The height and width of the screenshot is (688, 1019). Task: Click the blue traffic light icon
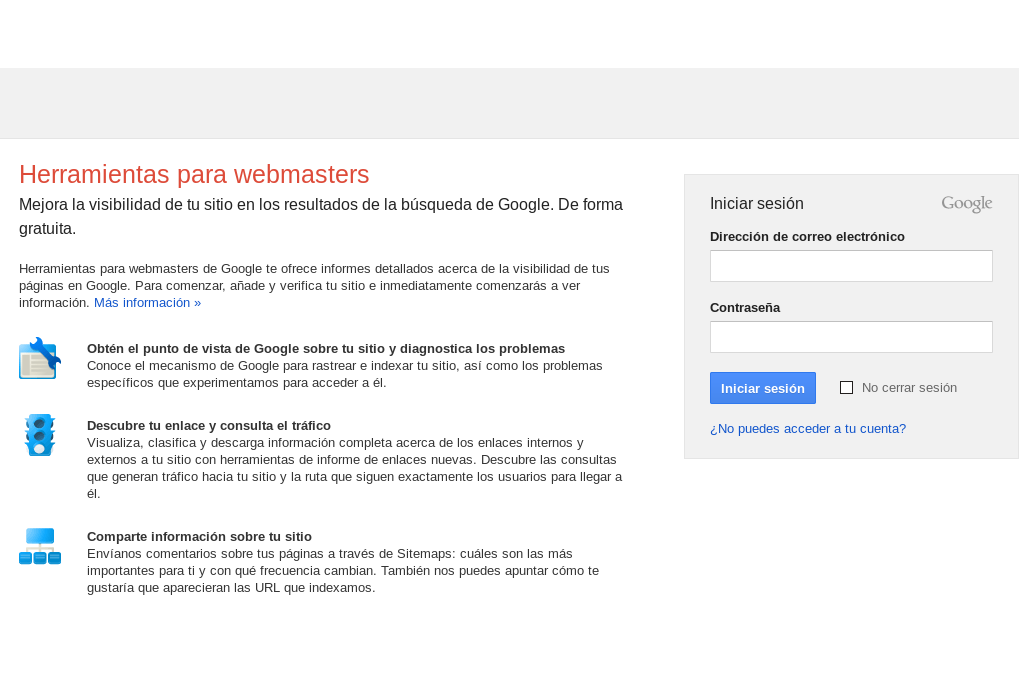point(39,435)
